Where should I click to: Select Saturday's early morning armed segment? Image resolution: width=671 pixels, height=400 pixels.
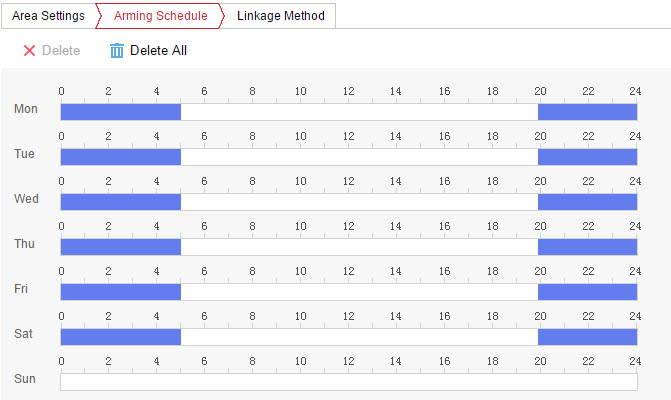tap(120, 336)
